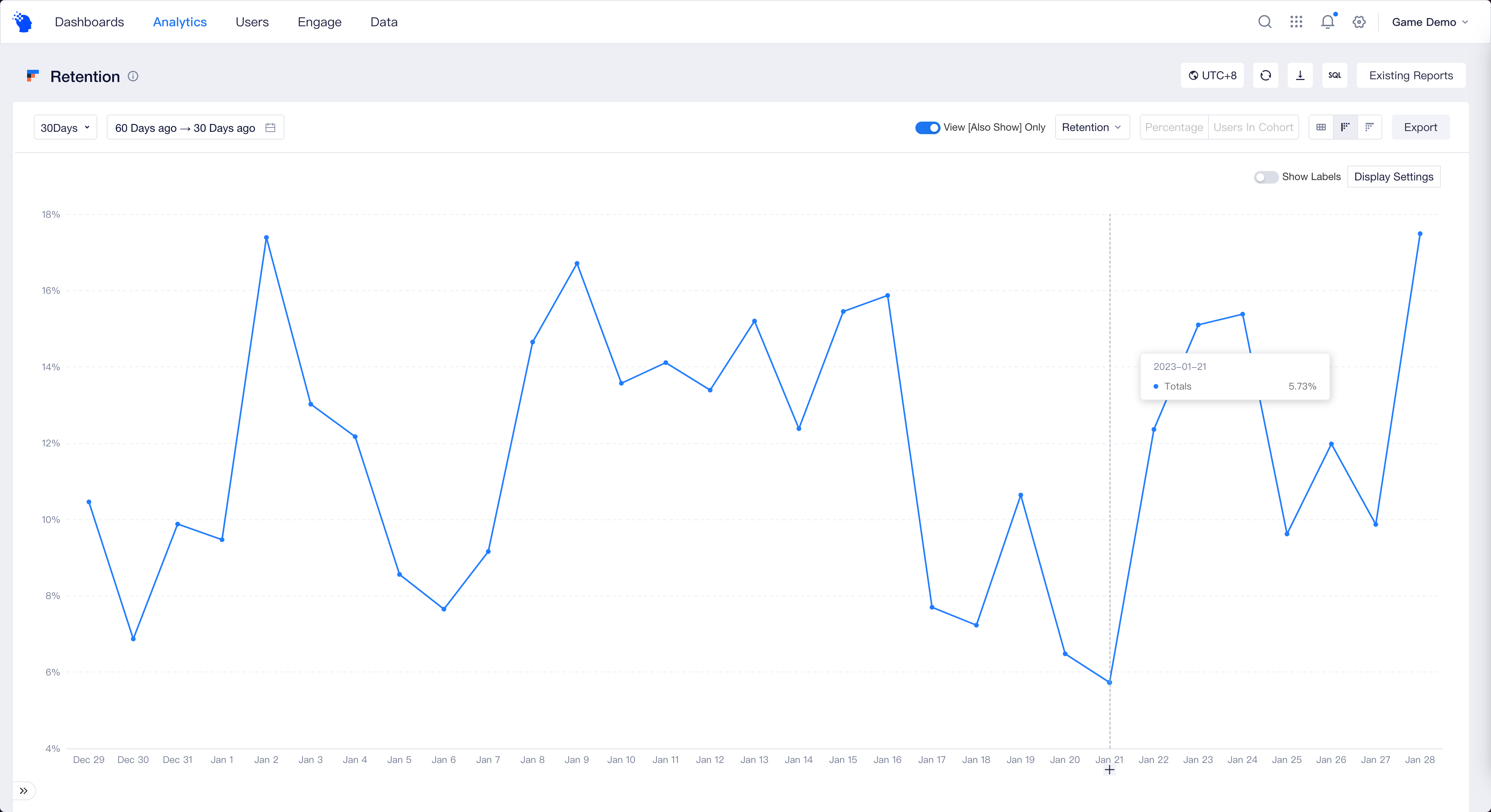Open the Users menu

[x=252, y=22]
